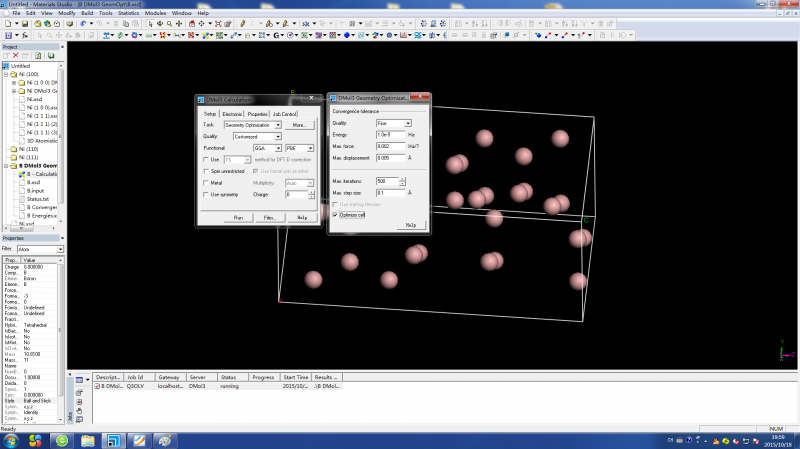This screenshot has height=449, width=800.
Task: Switch to the Job Control tab
Action: (284, 114)
